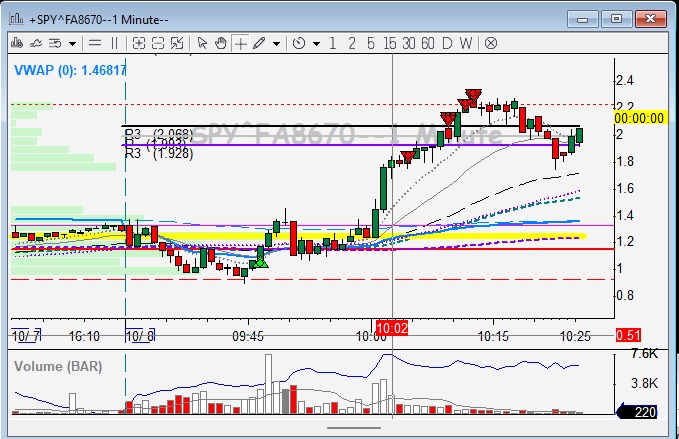Click the 10:02 crosshair time marker
Screen dimensions: 679x439
[392, 329]
